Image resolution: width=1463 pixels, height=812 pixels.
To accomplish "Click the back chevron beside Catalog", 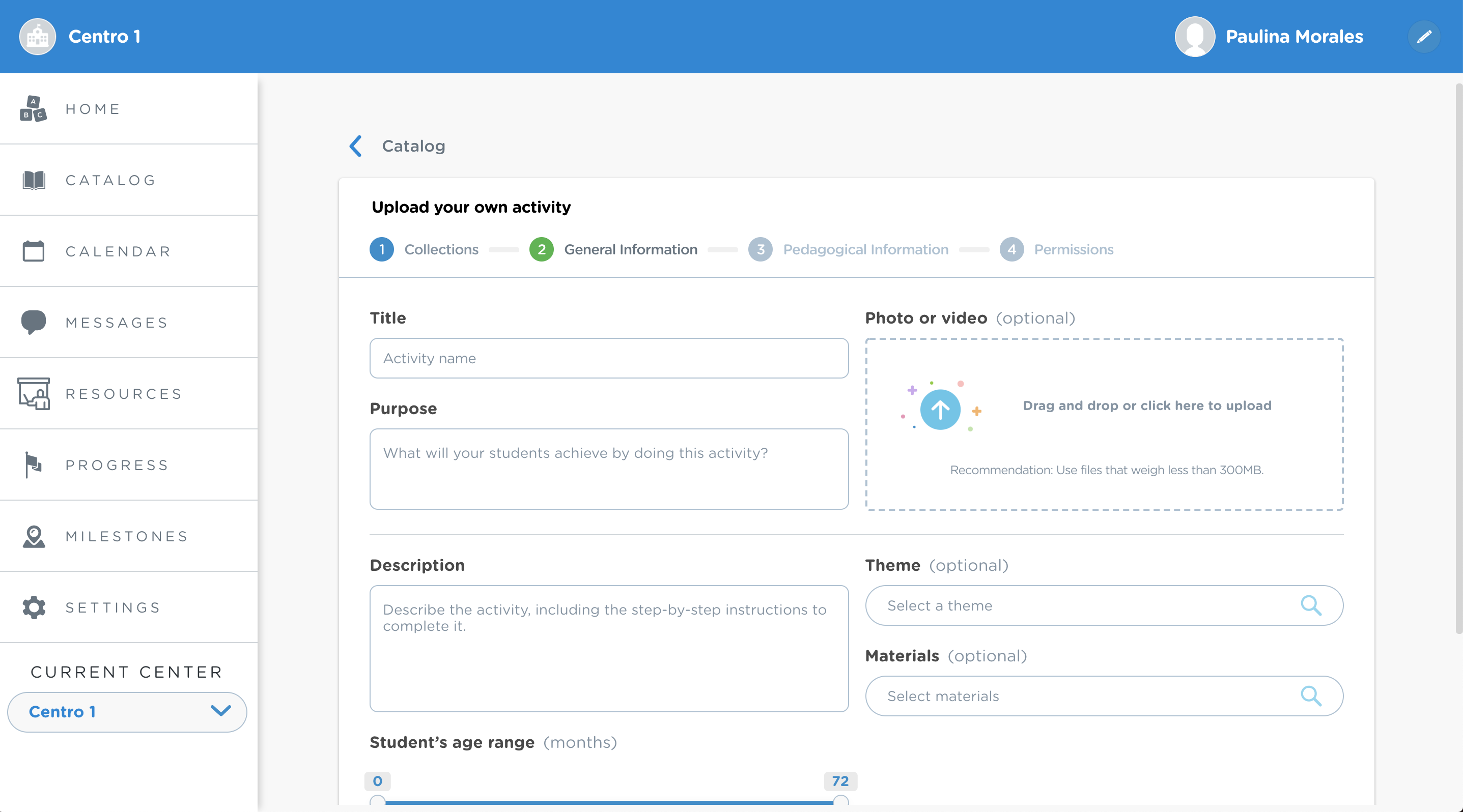I will pos(355,146).
